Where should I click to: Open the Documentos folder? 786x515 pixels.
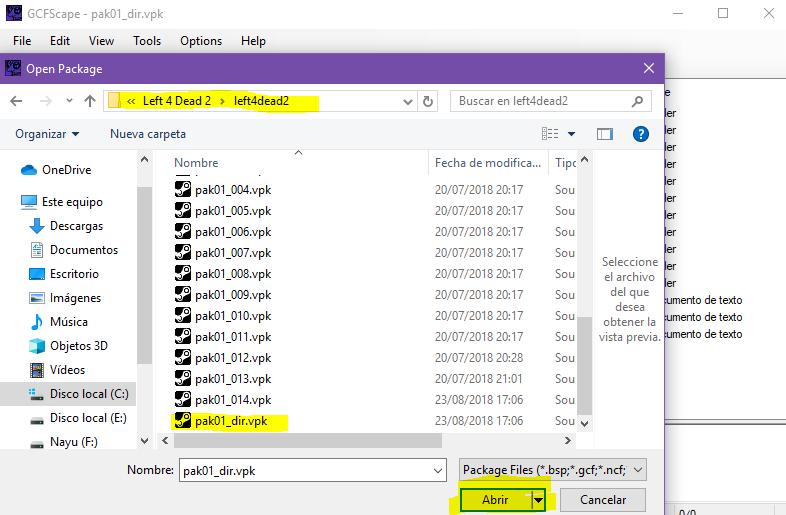74,250
